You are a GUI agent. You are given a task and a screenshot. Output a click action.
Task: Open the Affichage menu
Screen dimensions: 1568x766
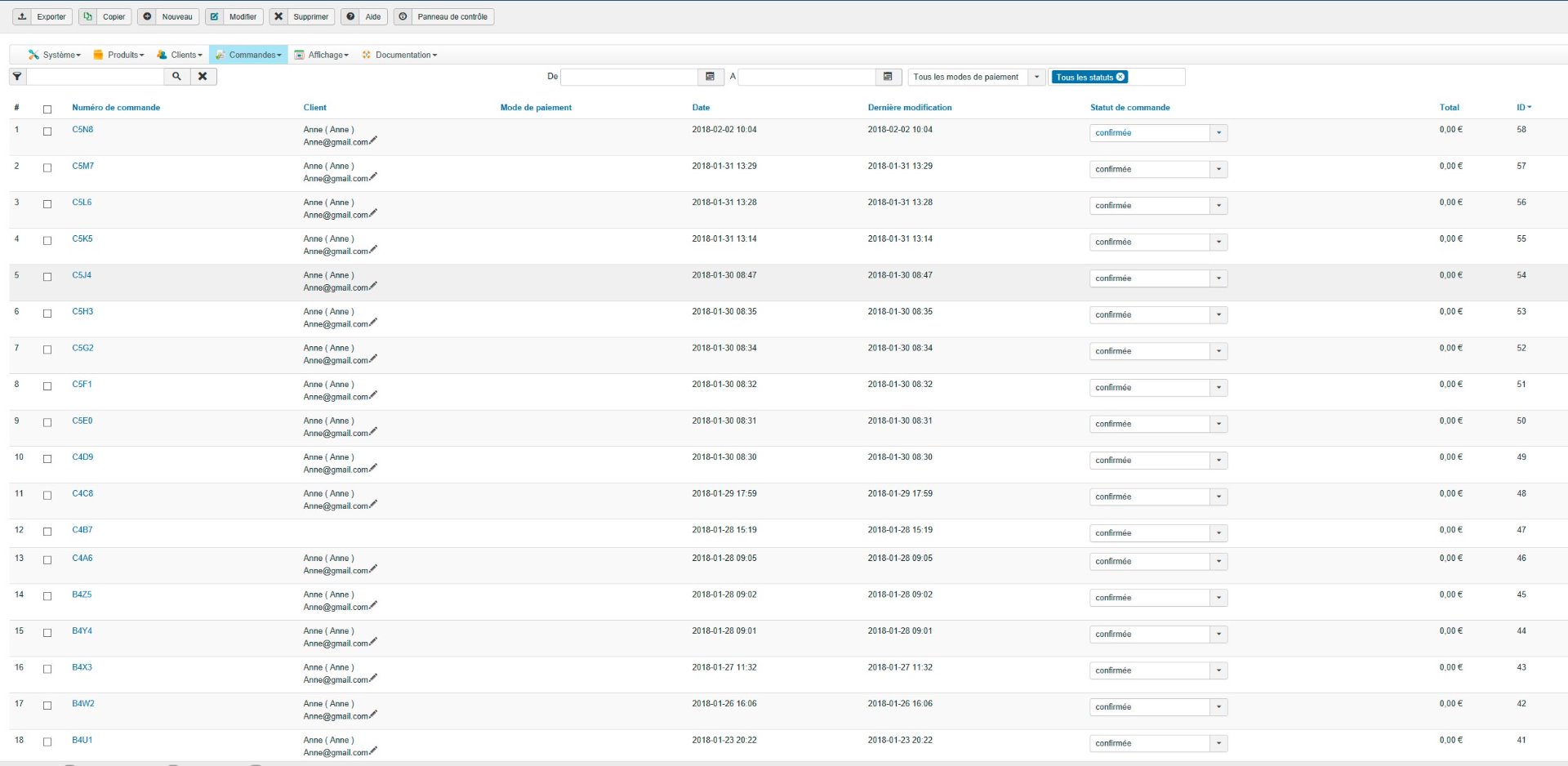(322, 55)
